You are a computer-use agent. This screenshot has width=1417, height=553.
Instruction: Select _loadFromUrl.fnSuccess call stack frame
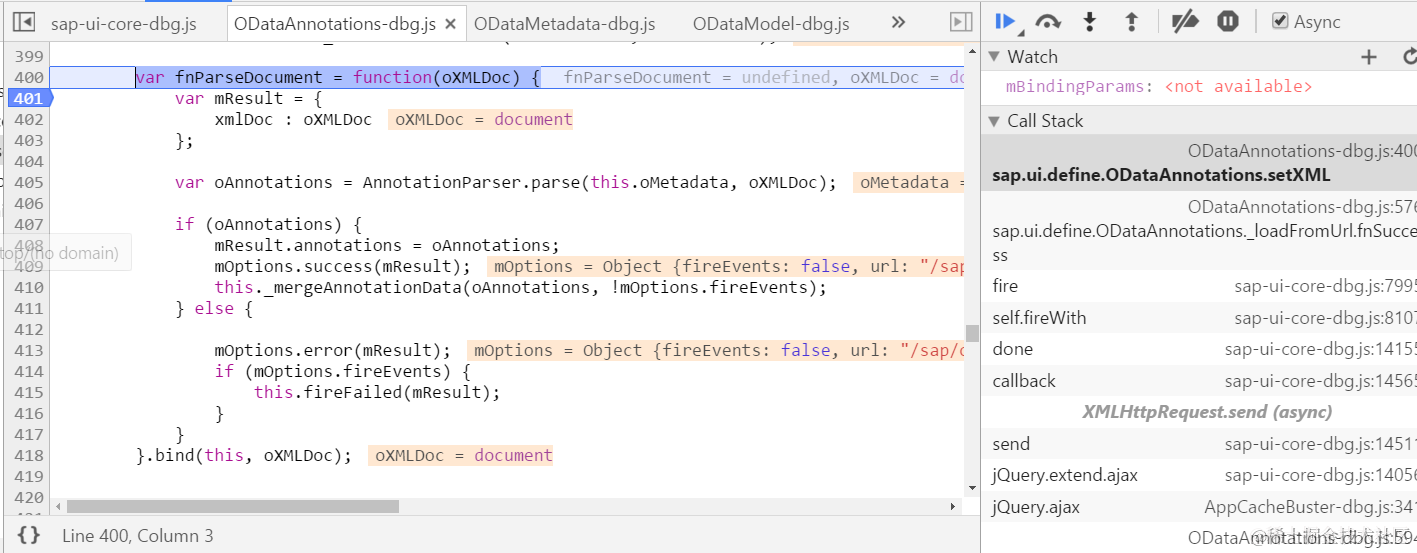point(1199,230)
